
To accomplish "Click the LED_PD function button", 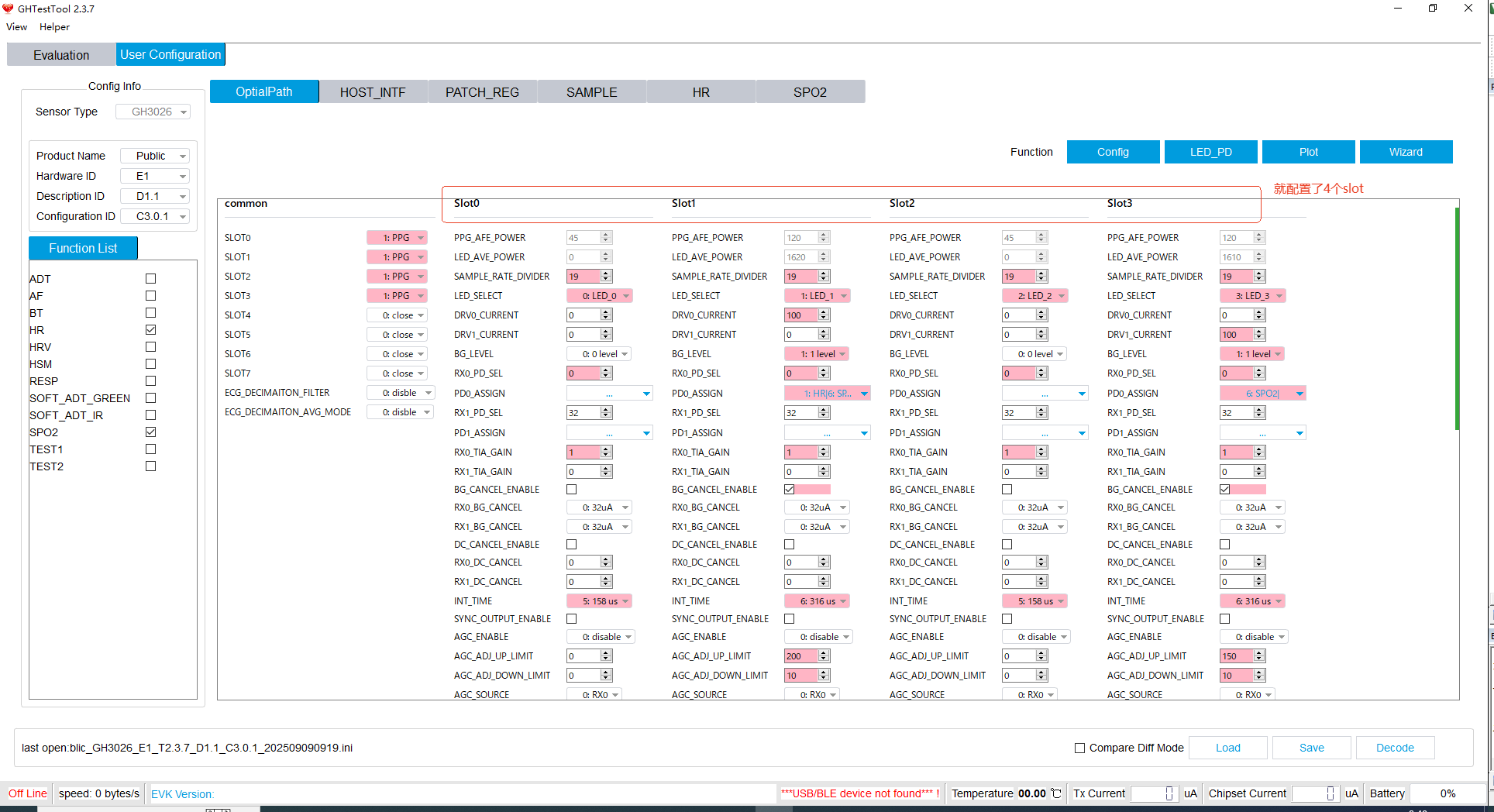I will (1211, 152).
